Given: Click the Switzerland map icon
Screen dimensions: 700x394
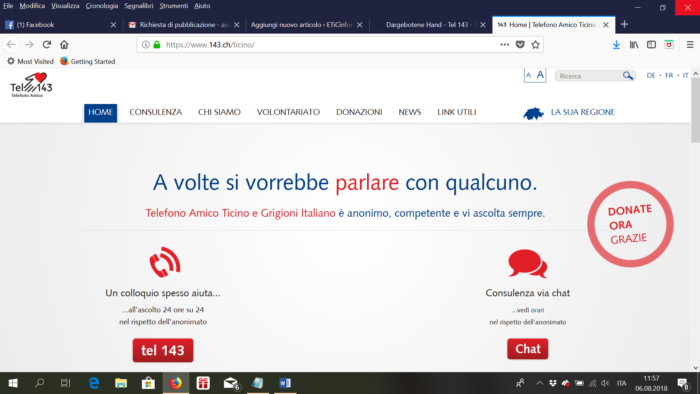Looking at the screenshot, I should pyautogui.click(x=533, y=113).
